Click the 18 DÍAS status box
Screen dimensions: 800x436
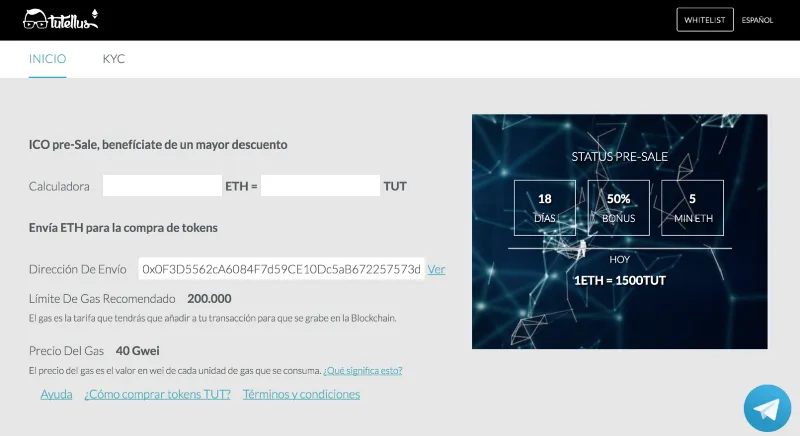pos(545,208)
